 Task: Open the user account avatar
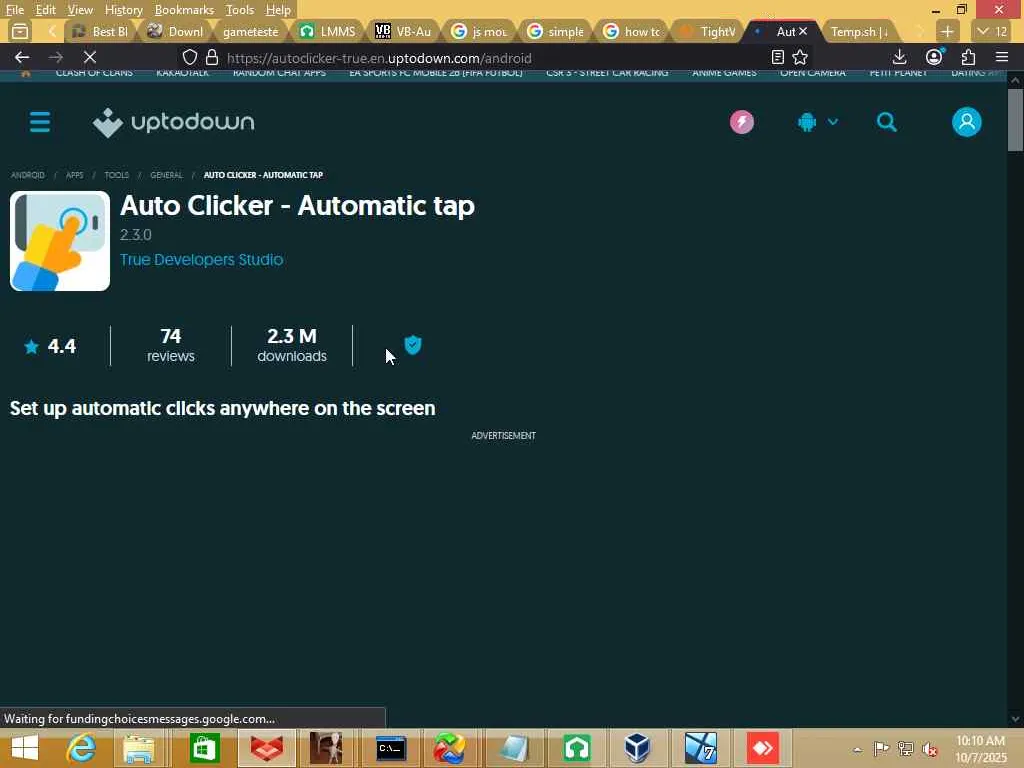[x=967, y=122]
